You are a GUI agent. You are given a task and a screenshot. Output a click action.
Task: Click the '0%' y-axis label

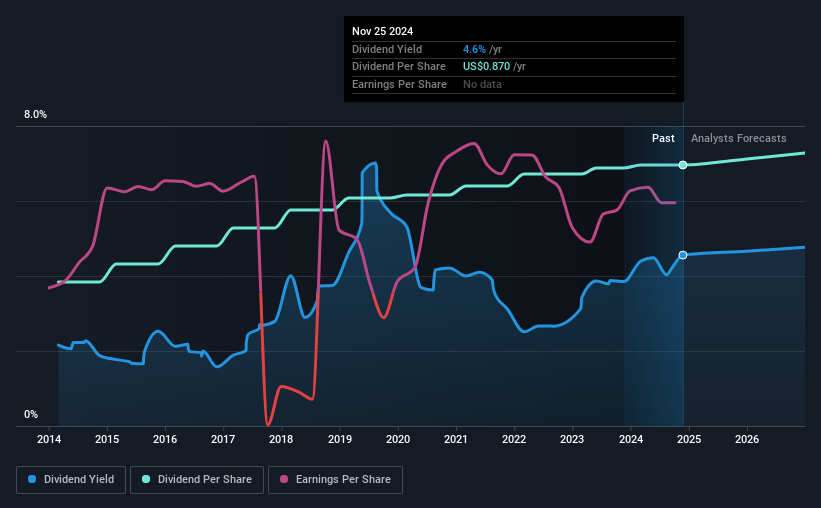pyautogui.click(x=31, y=414)
